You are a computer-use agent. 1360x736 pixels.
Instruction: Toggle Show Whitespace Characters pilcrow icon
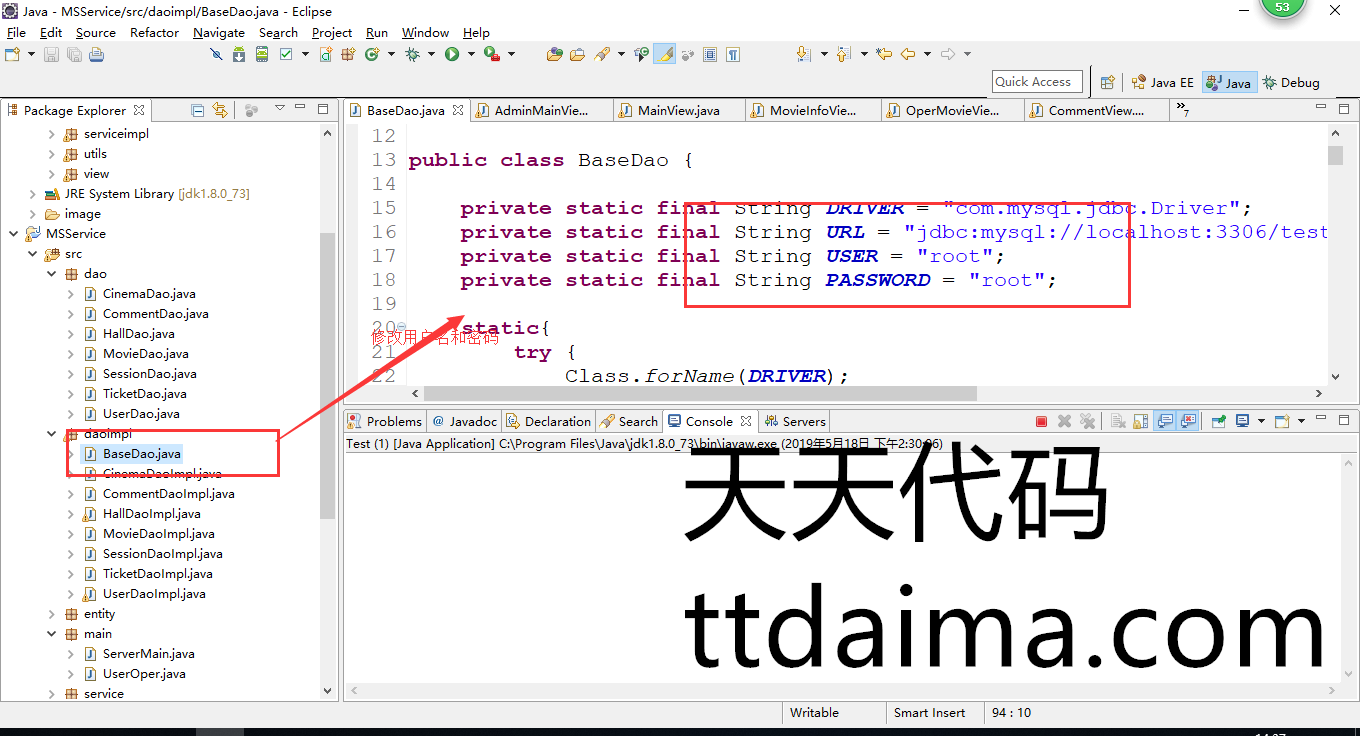coord(733,54)
